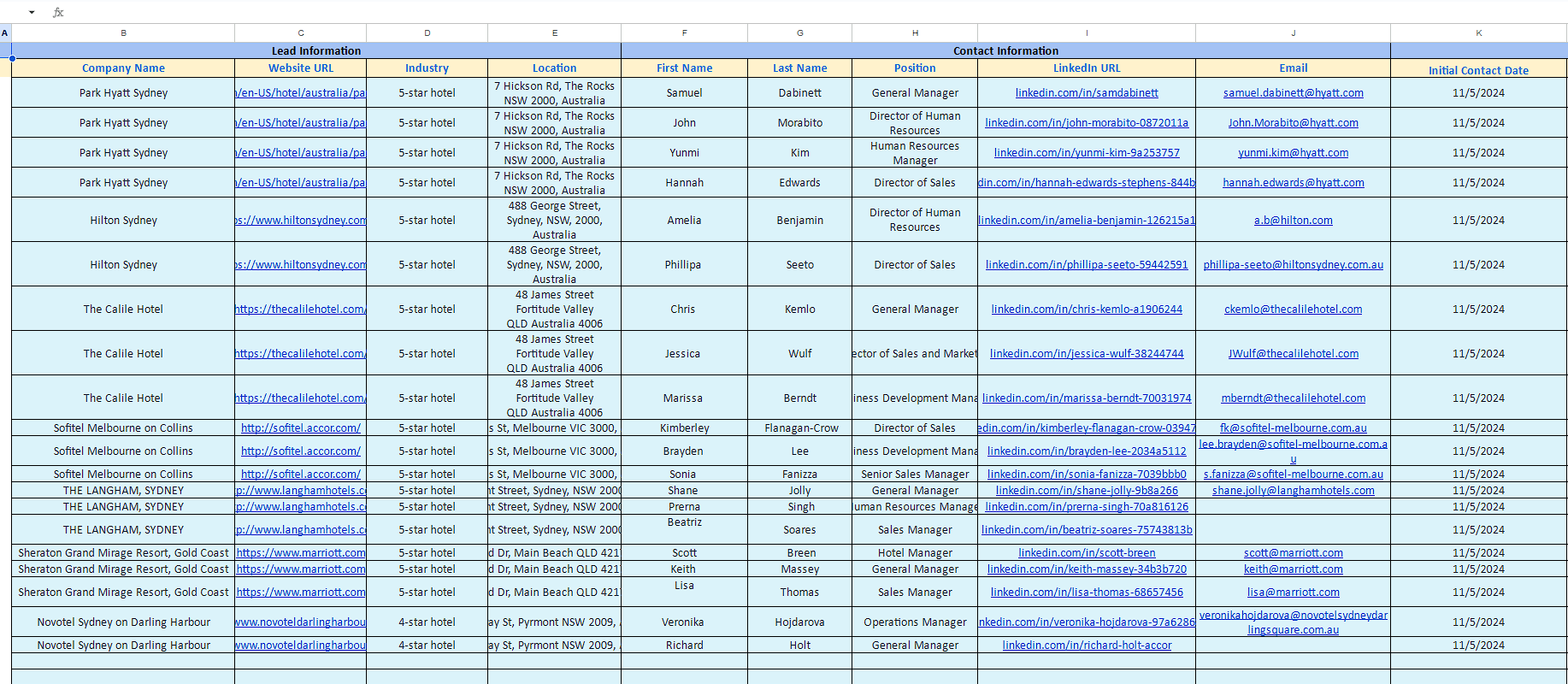
Task: Click the ckemlo@thecalilehotel.com email link
Action: [1294, 310]
